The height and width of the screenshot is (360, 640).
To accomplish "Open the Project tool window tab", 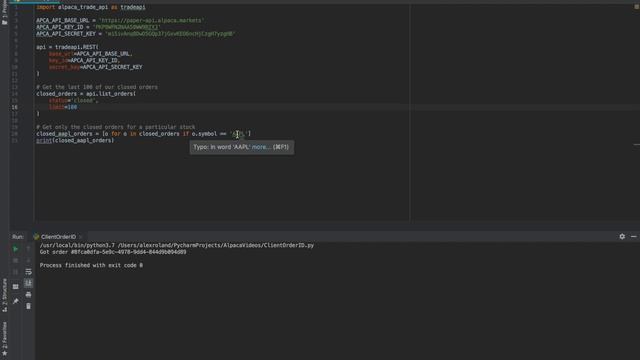I will pos(4,13).
